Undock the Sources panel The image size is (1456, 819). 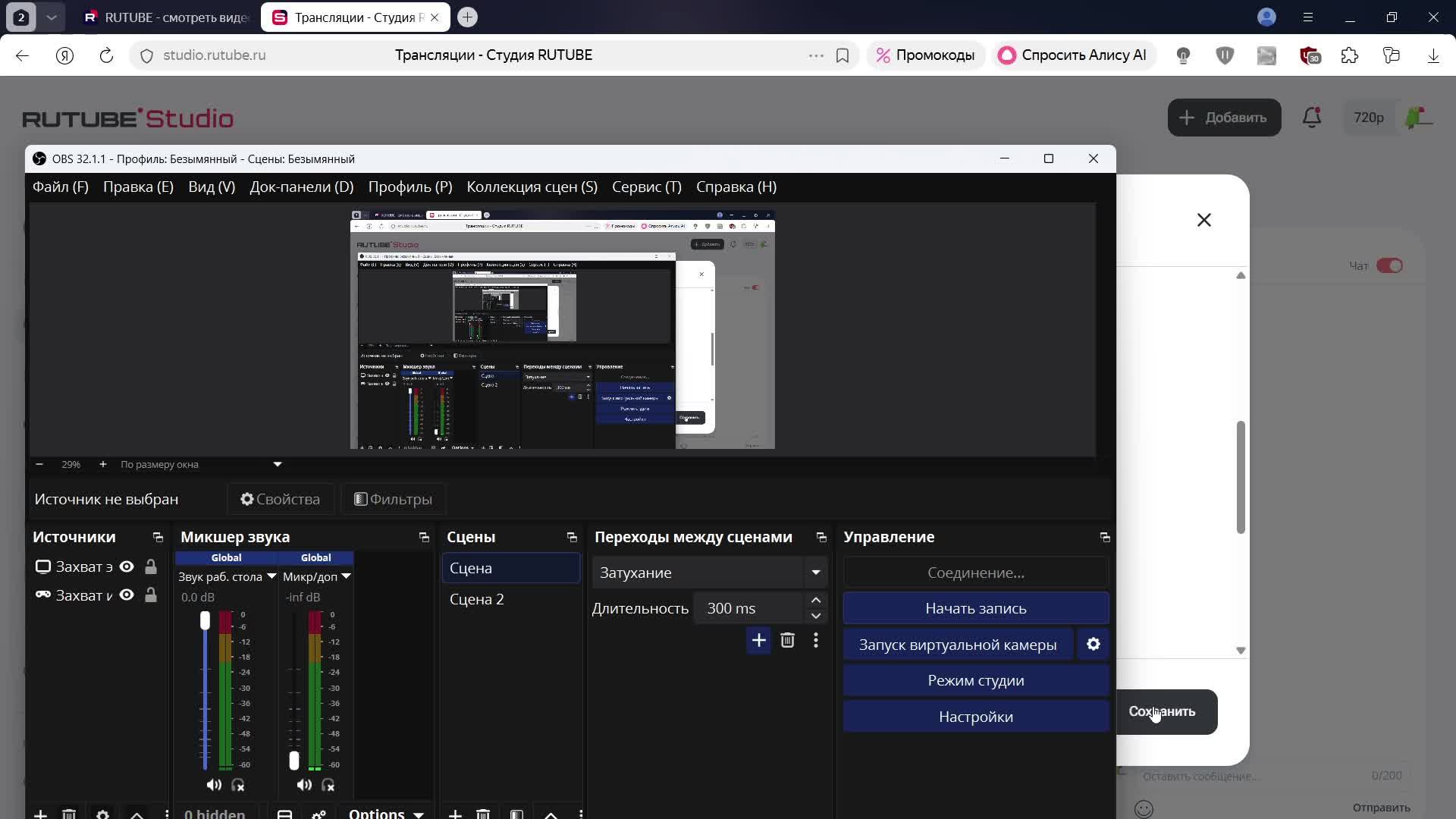tap(158, 537)
